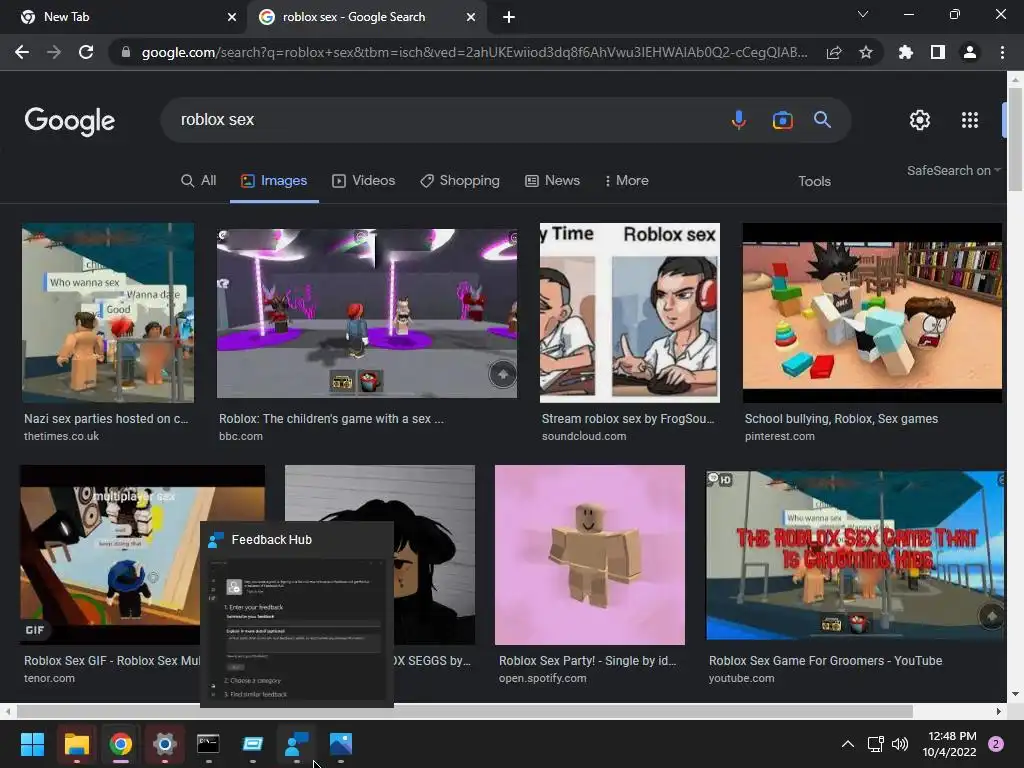Click the scroll-down arrow on the vertical scrollbar

(x=1015, y=694)
